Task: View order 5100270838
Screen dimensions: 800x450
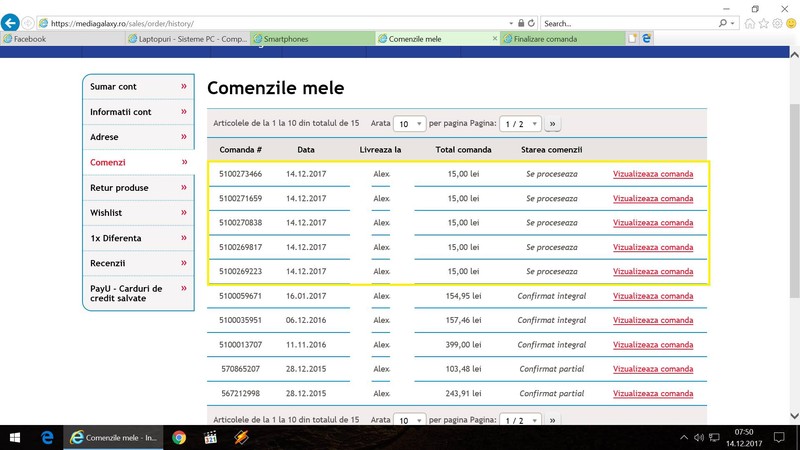Action: coord(653,223)
